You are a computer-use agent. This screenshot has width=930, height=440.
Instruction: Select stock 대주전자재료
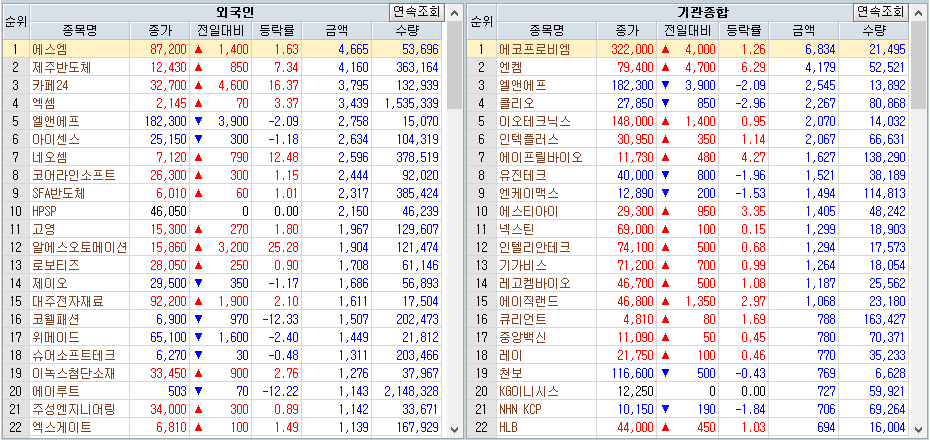tap(68, 301)
